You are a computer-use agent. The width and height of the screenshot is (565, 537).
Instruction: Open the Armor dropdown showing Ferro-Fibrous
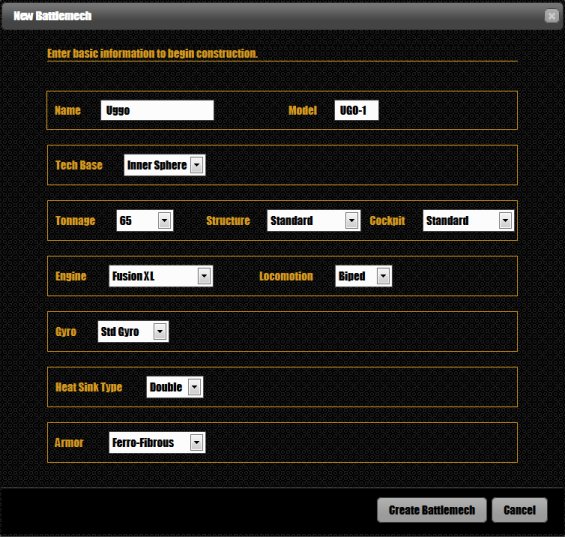click(x=157, y=443)
